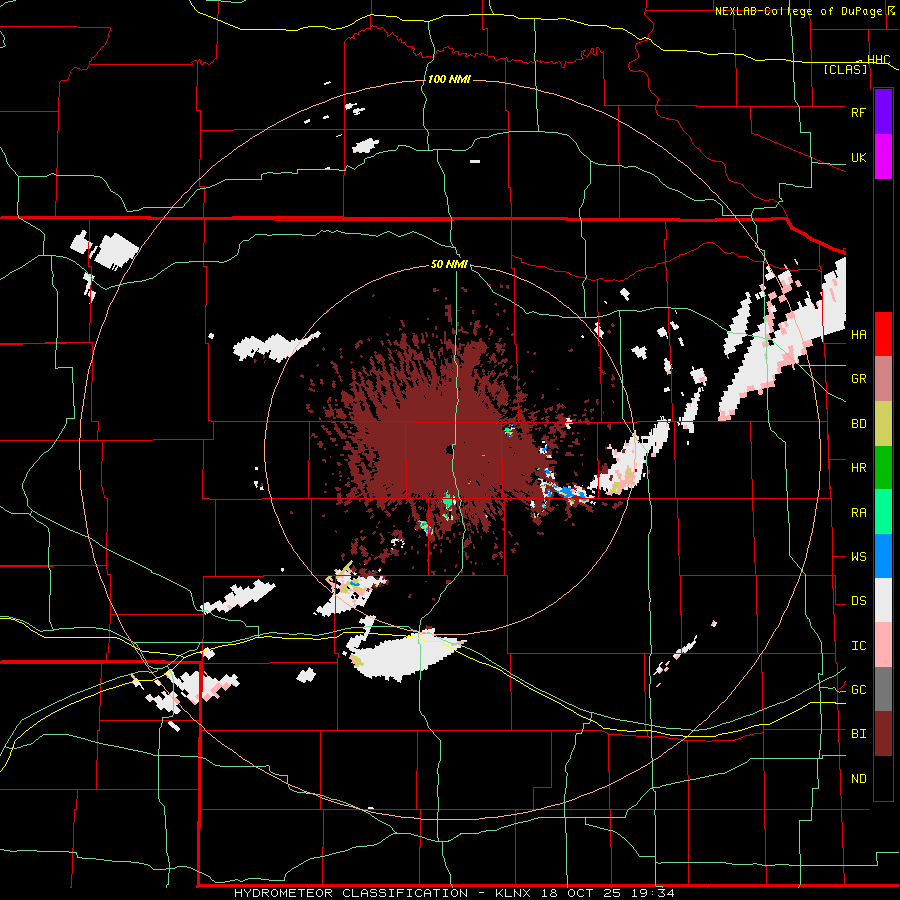900x900 pixels.
Task: Click the 'BI' legend label
Action: coord(858,734)
